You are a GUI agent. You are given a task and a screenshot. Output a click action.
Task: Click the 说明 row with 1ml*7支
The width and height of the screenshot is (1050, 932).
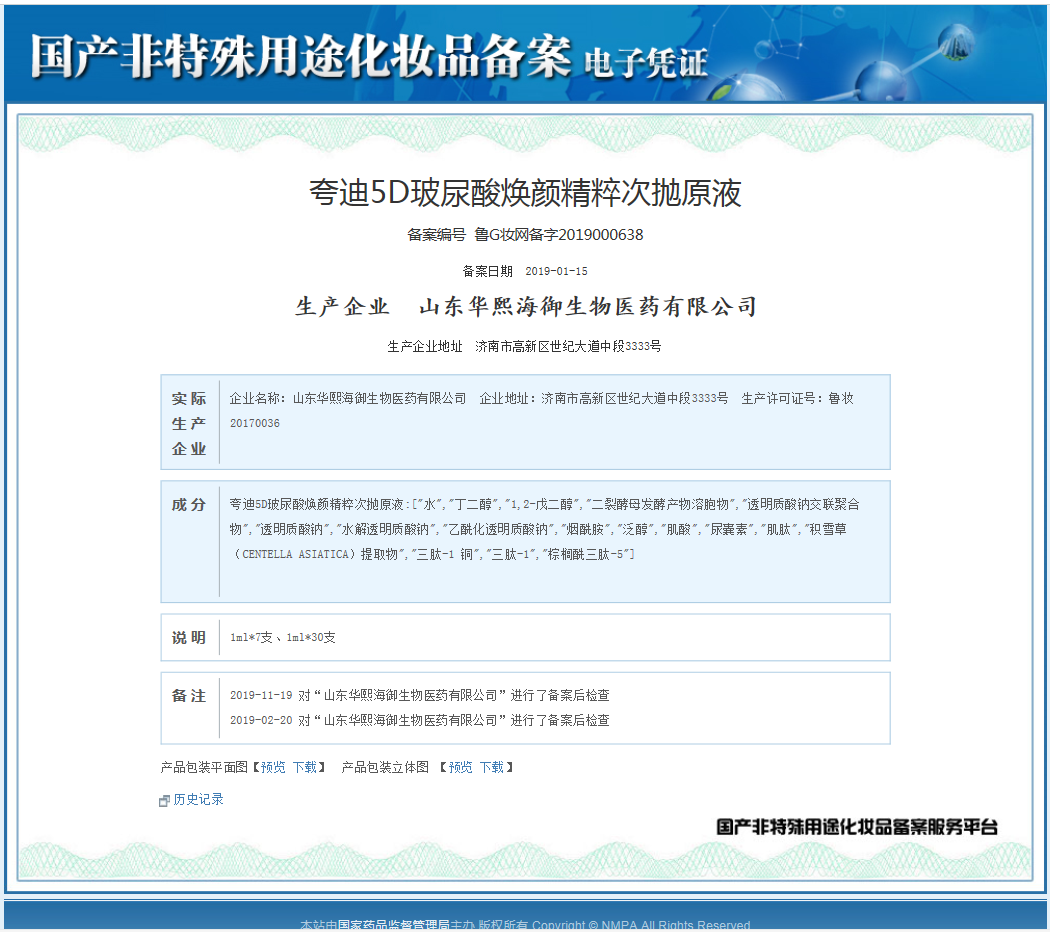pyautogui.click(x=283, y=637)
